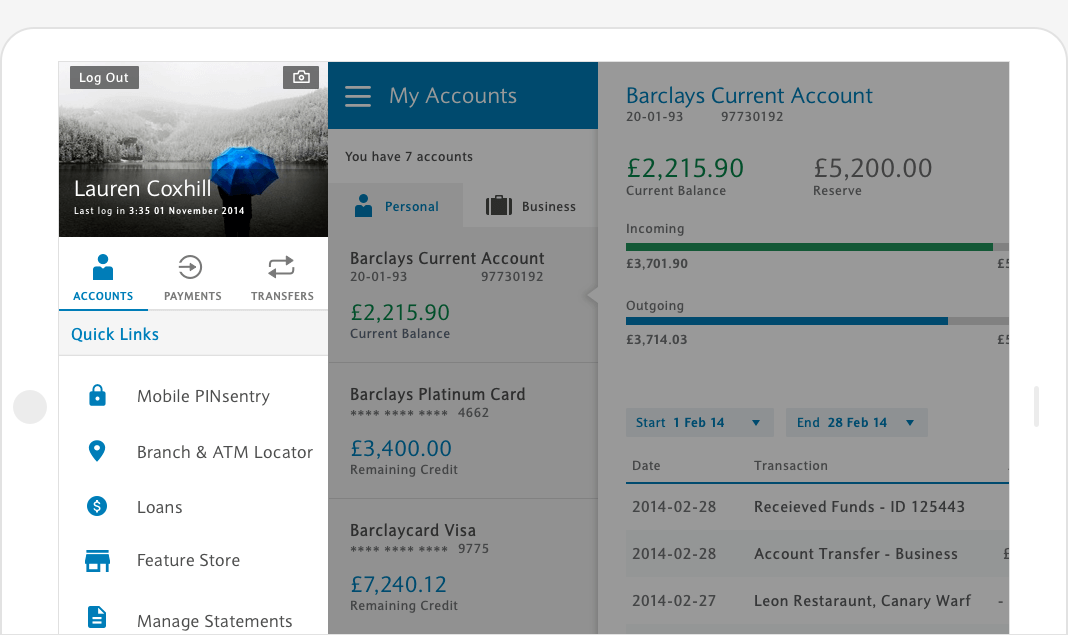Viewport: 1068px width, 635px height.
Task: Open Mobile PINsentry link
Action: point(203,396)
